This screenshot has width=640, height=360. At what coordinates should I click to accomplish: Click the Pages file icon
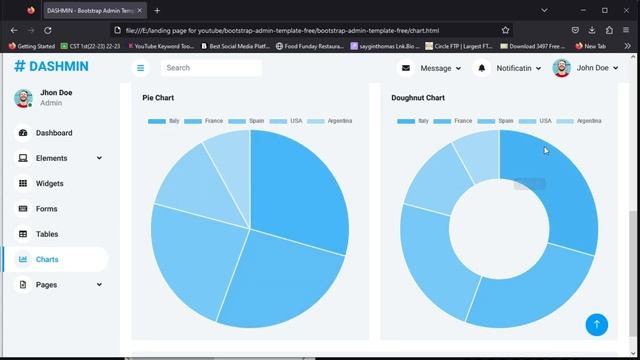click(x=23, y=285)
